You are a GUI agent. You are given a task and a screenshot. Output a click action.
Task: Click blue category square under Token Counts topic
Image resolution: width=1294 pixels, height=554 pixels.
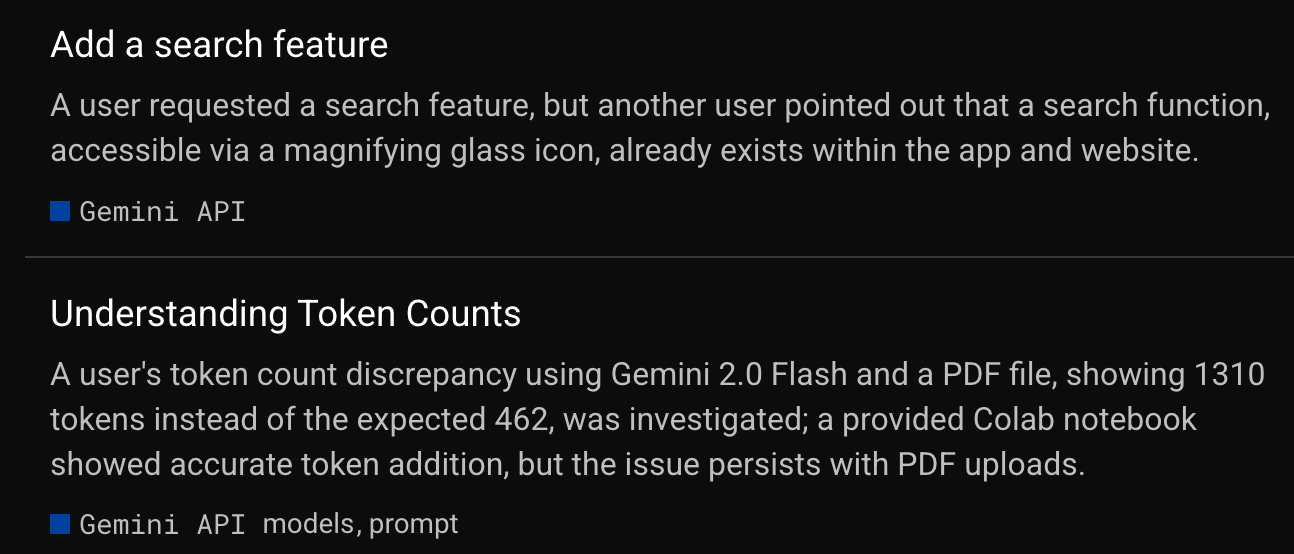pos(60,523)
